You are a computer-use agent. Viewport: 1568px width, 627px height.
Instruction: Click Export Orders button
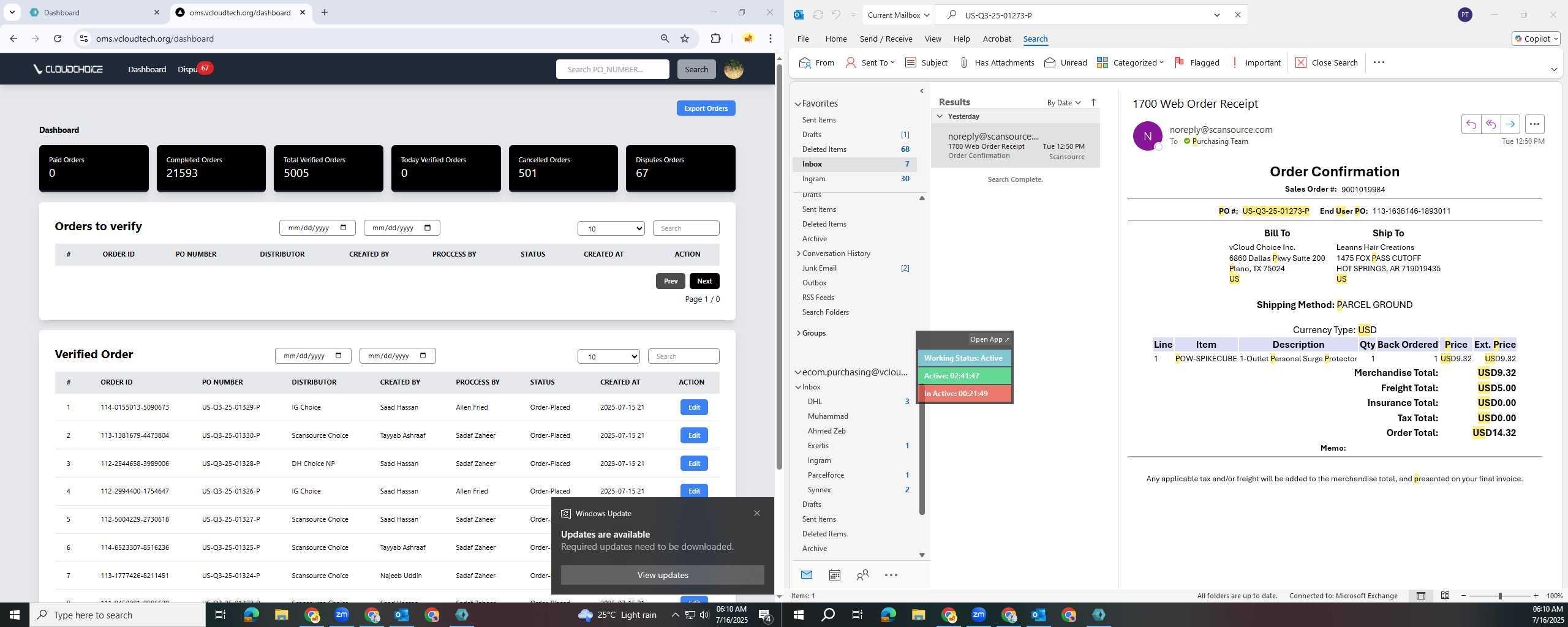[x=706, y=108]
